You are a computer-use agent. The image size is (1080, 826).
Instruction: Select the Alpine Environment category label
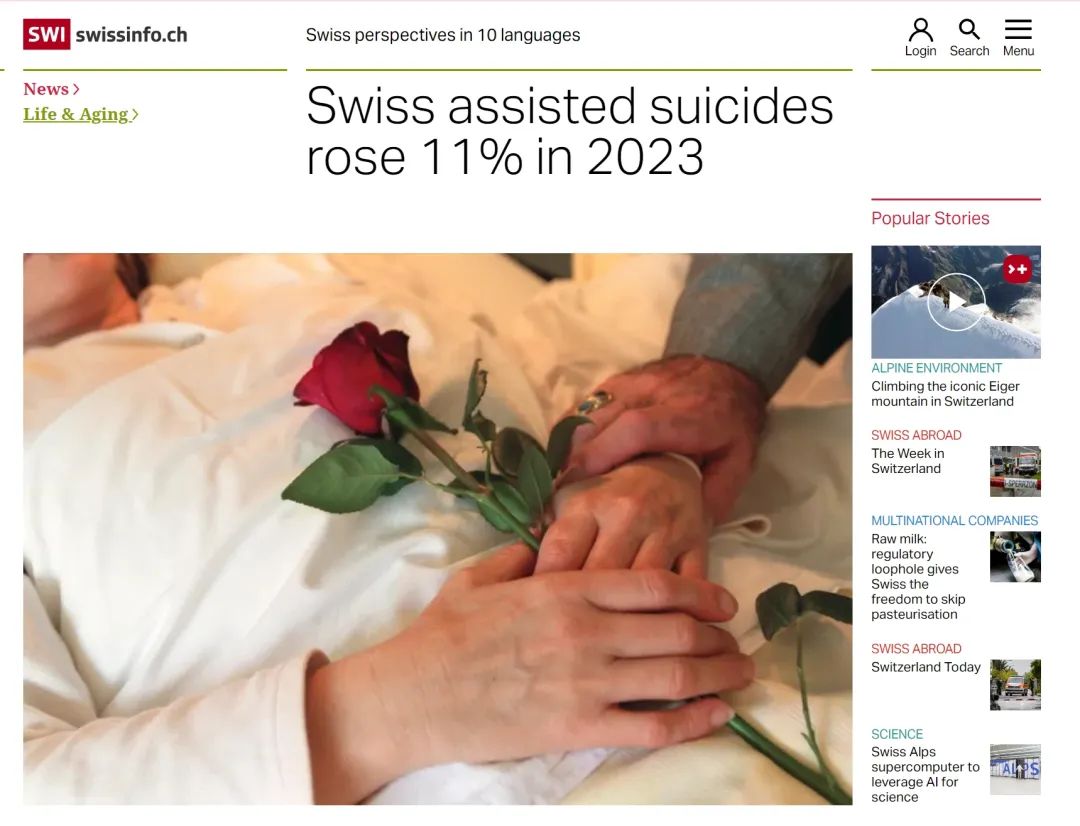click(936, 368)
